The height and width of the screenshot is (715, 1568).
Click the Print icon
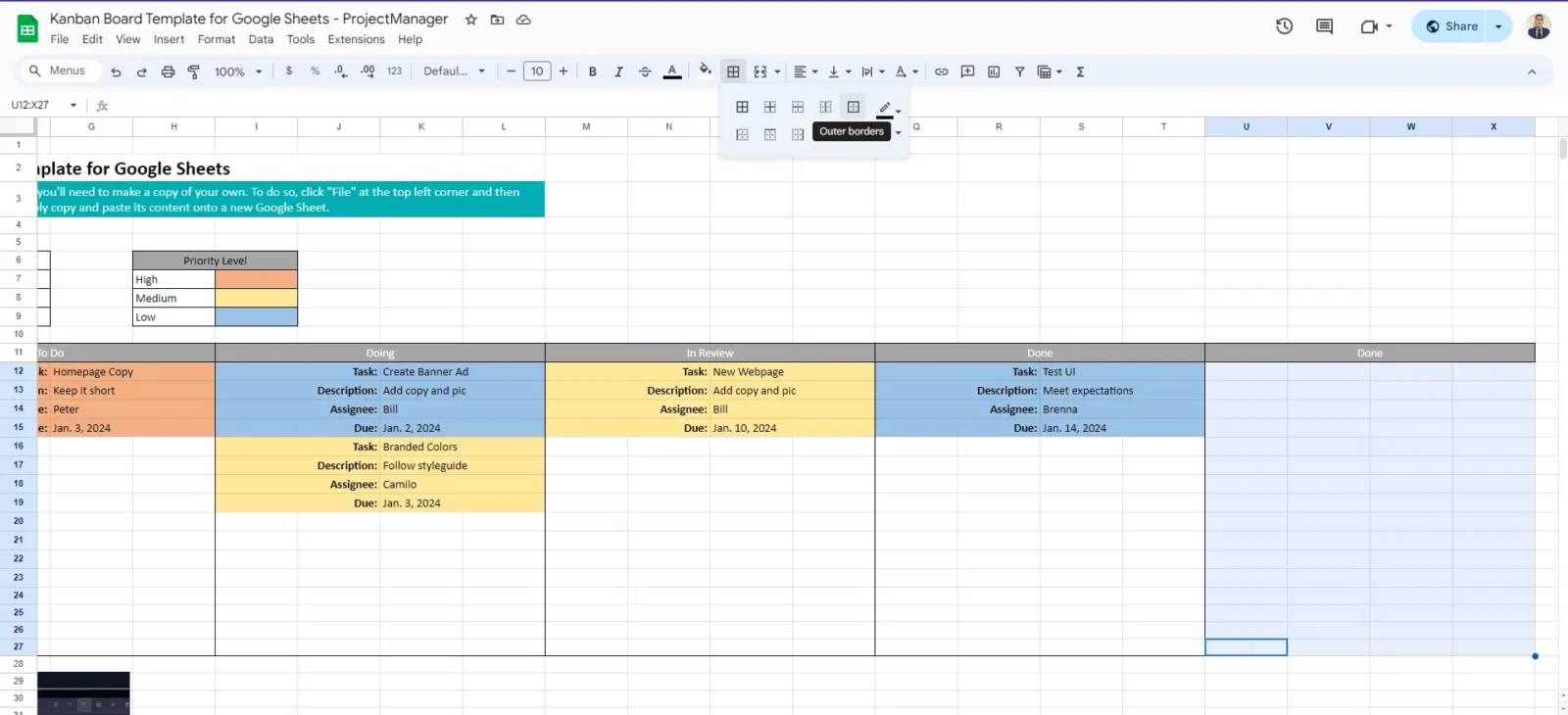(x=168, y=71)
